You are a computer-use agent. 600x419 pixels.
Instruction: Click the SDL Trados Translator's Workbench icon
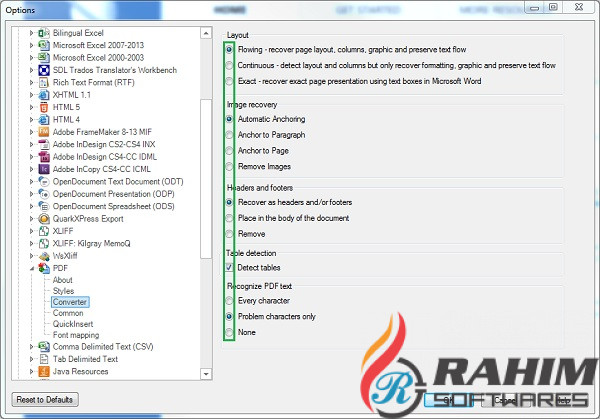tap(44, 70)
